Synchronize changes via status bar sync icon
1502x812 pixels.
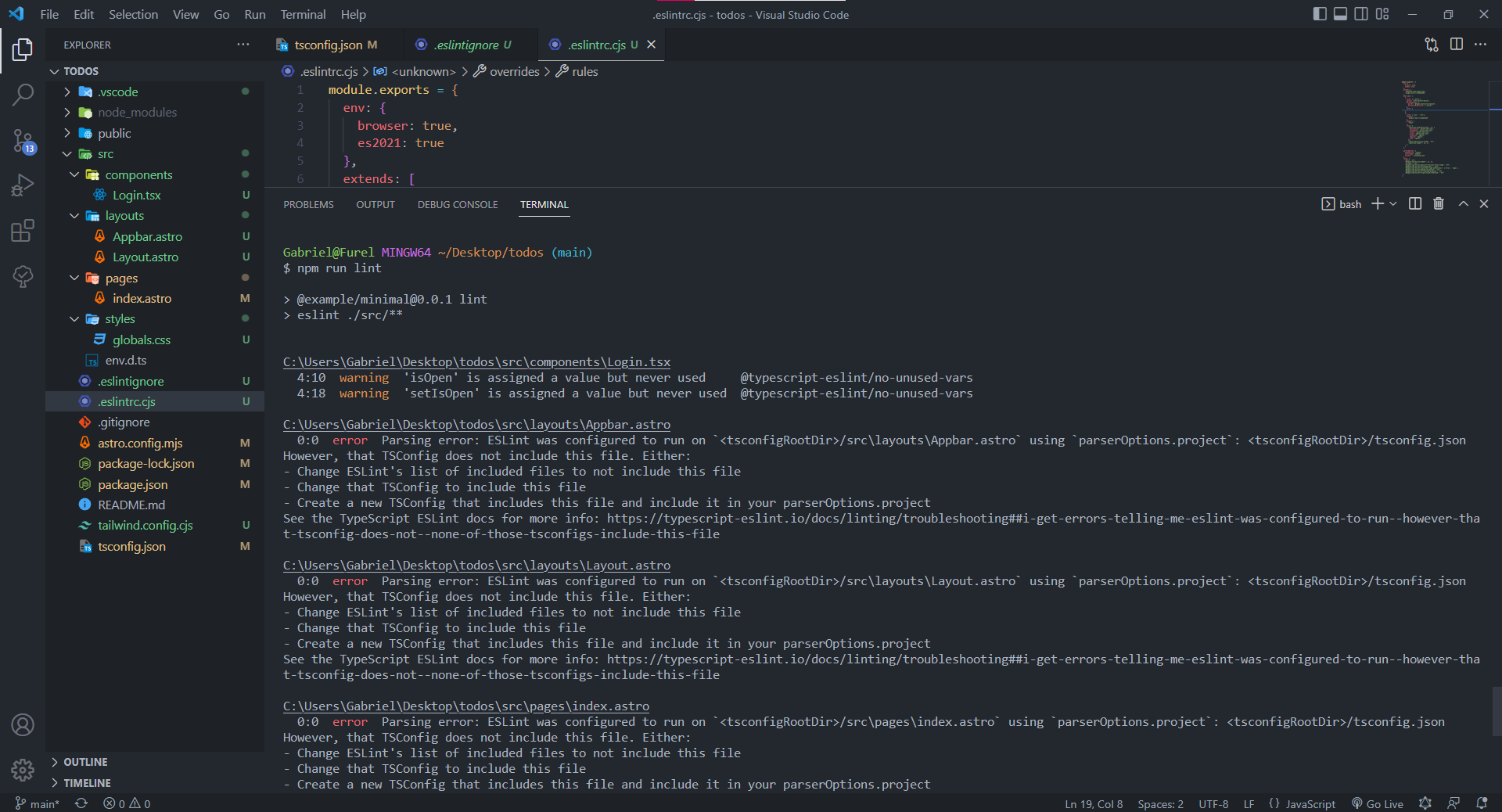[81, 803]
